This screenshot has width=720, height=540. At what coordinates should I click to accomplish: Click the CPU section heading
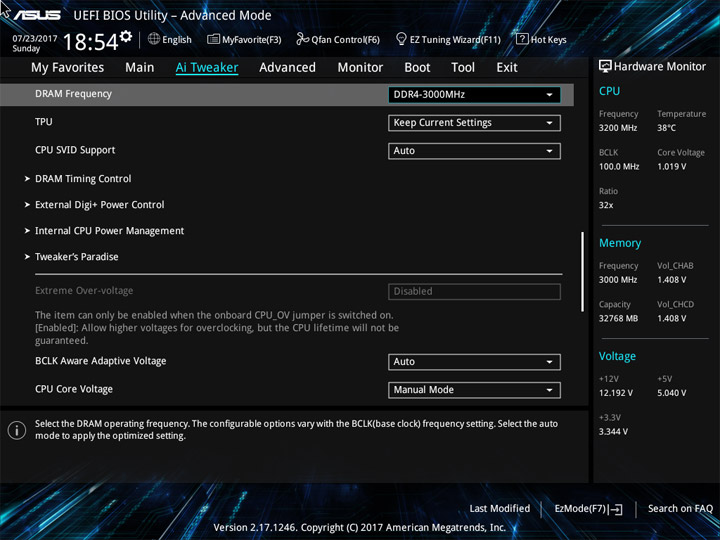[609, 91]
